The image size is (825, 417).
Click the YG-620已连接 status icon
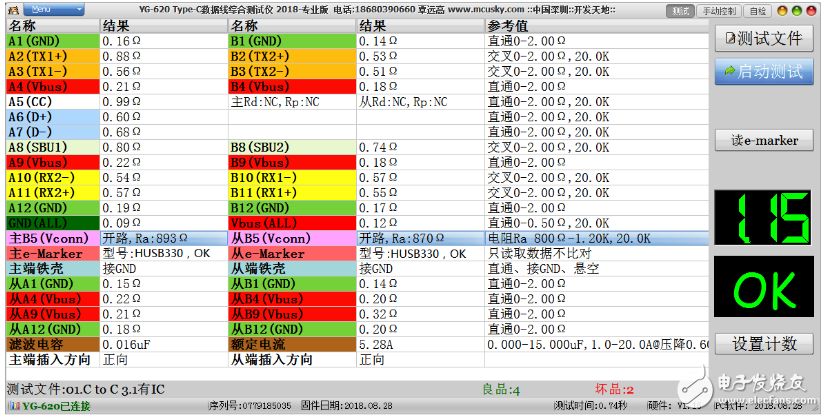tap(14, 406)
